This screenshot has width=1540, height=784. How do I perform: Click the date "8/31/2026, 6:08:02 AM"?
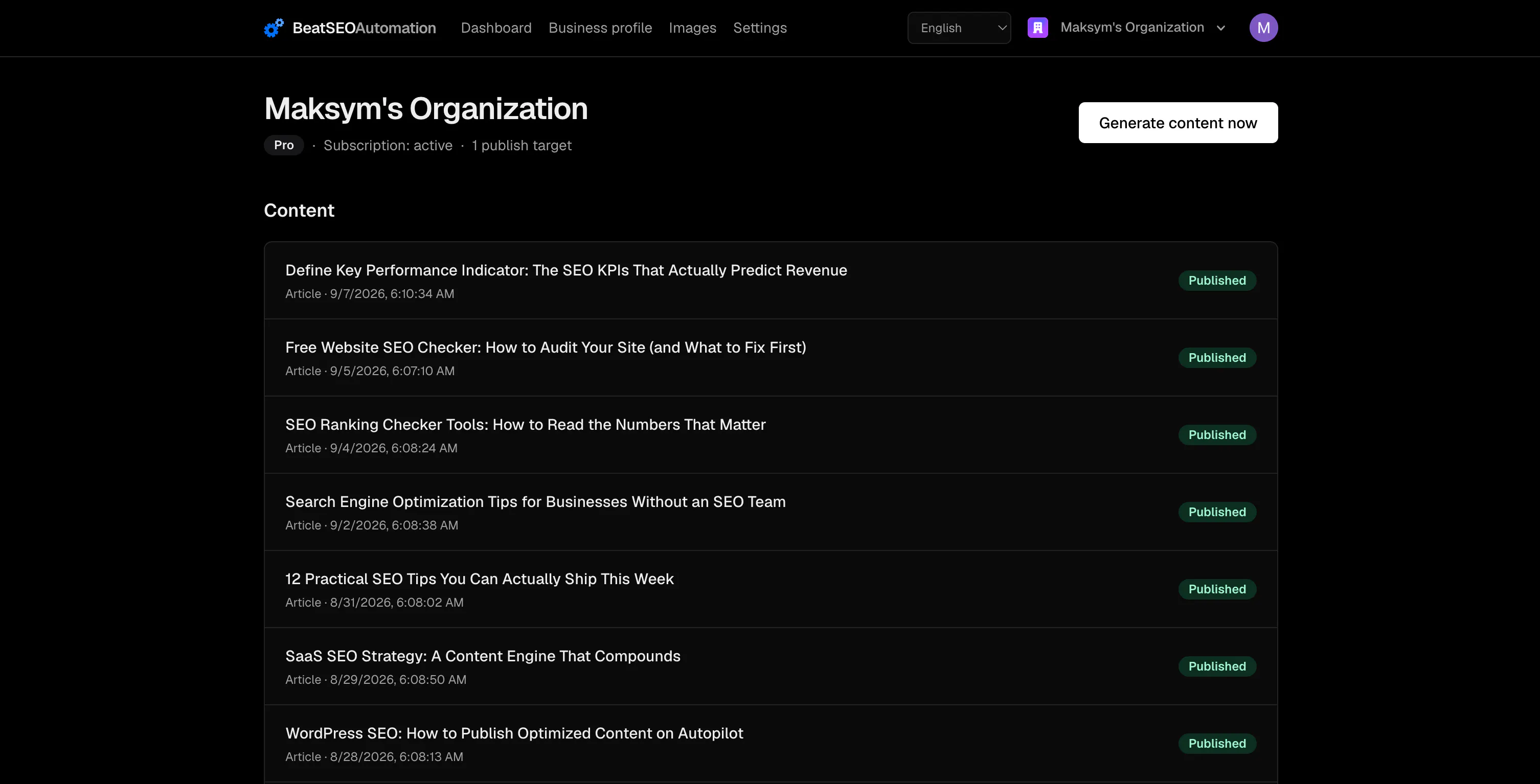click(x=396, y=602)
